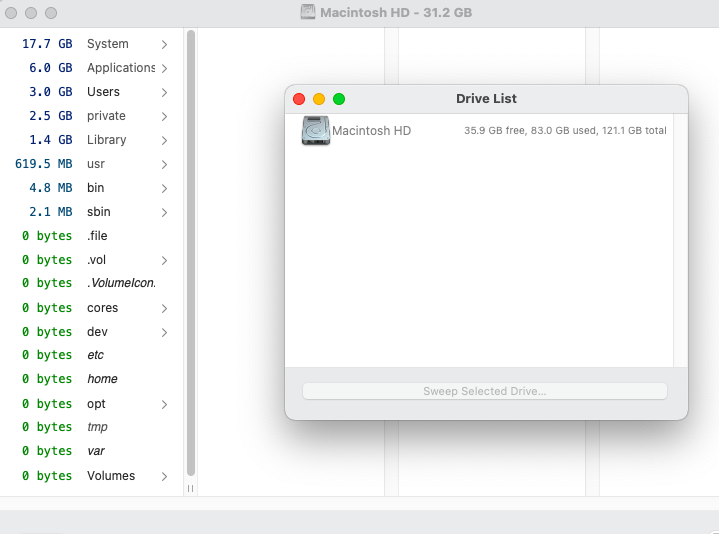Select the home entry
This screenshot has width=719, height=534.
coord(102,379)
